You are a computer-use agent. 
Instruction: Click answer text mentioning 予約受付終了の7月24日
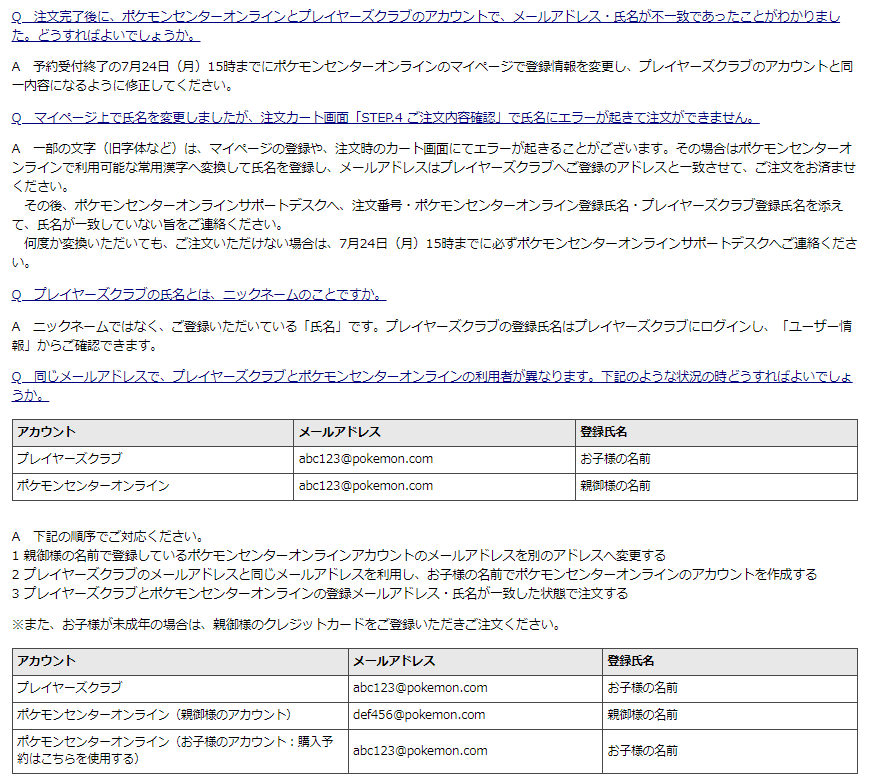[432, 76]
